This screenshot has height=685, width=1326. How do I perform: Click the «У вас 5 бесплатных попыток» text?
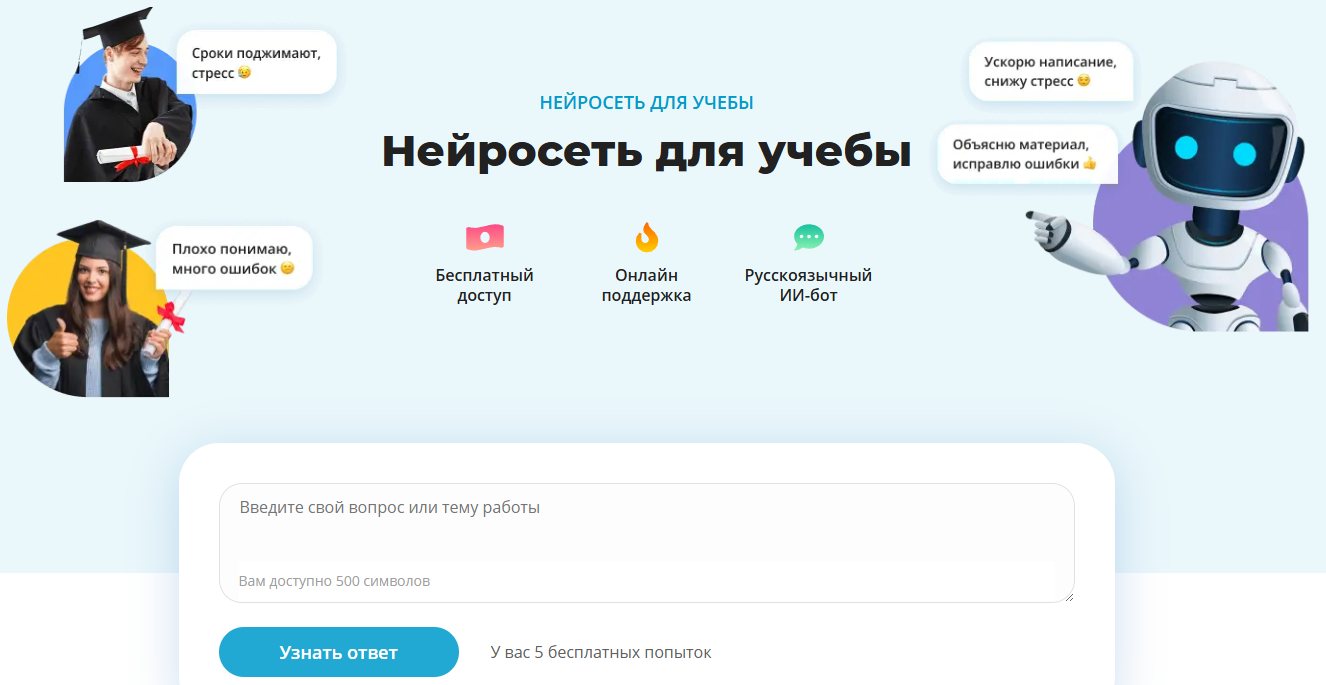[x=599, y=652]
